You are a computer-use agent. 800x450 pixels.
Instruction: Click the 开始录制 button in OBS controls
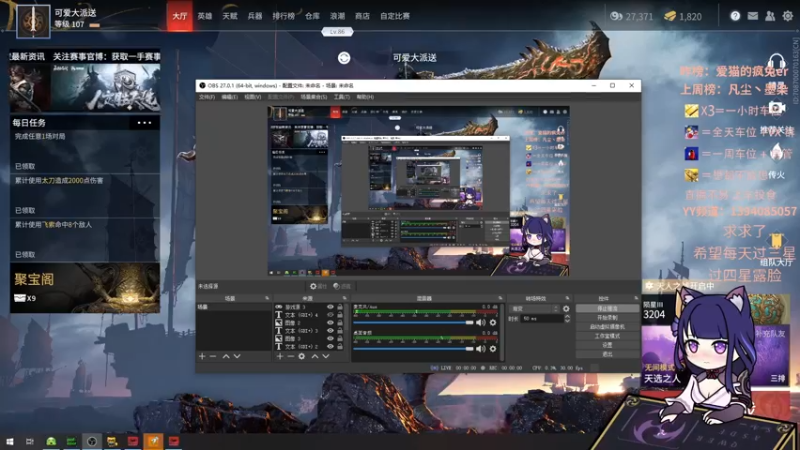tap(607, 317)
